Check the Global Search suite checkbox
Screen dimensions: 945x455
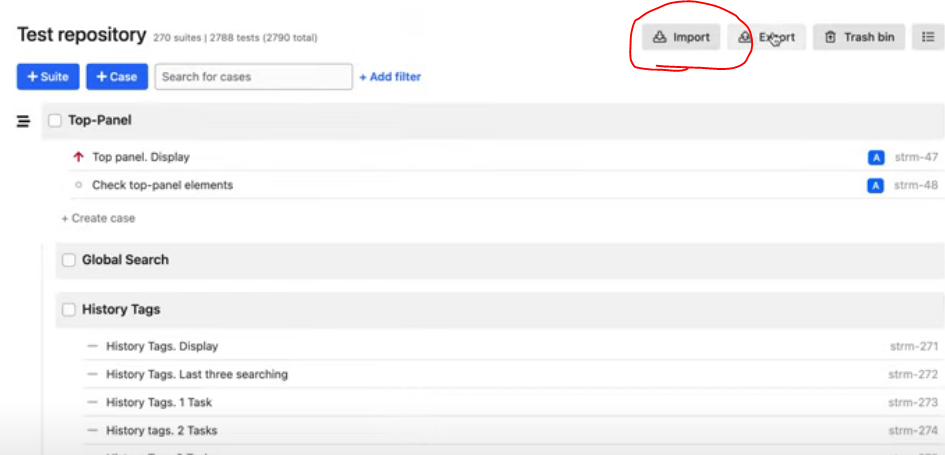[x=69, y=260]
